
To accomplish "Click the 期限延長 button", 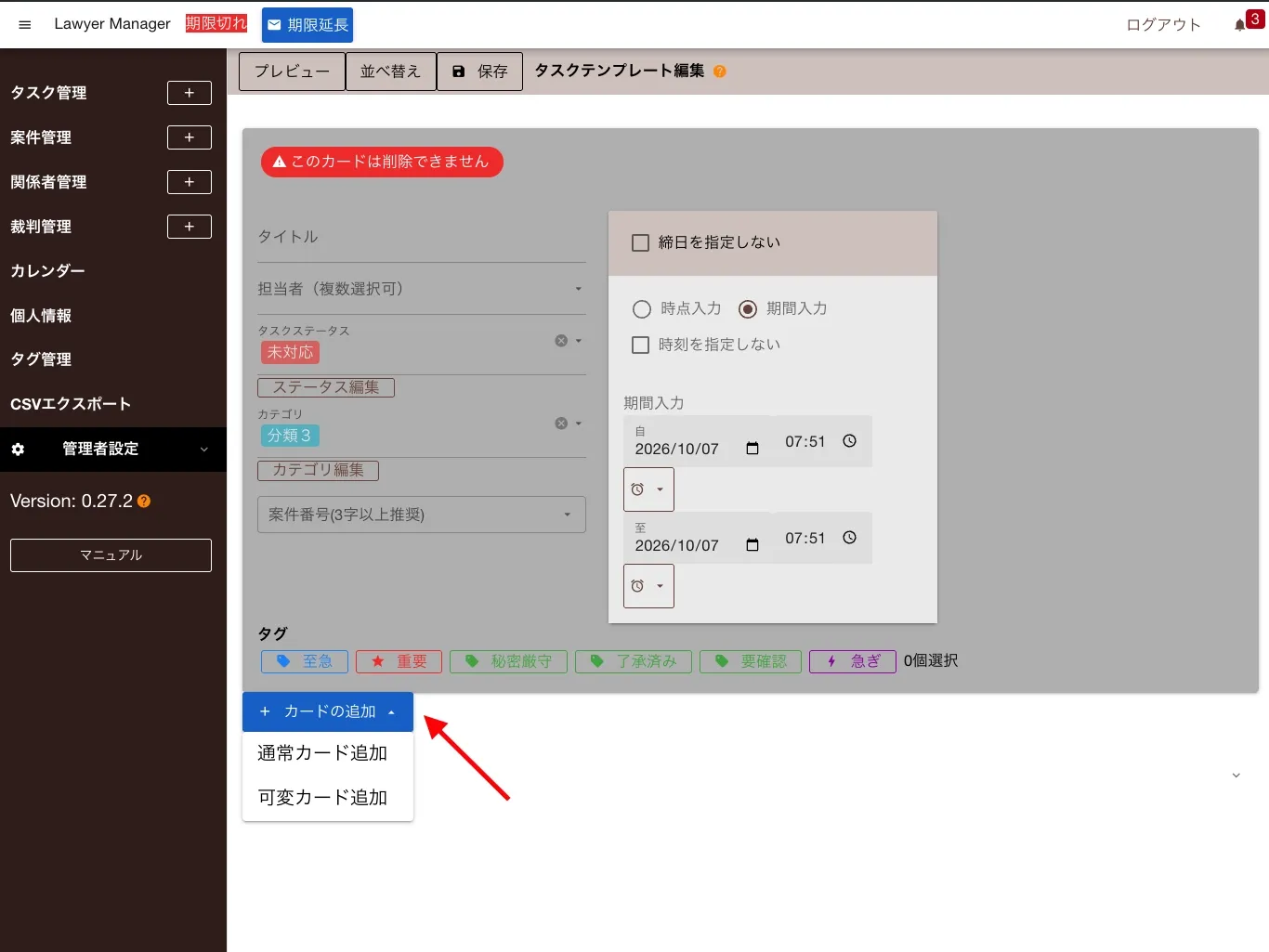I will [x=307, y=25].
